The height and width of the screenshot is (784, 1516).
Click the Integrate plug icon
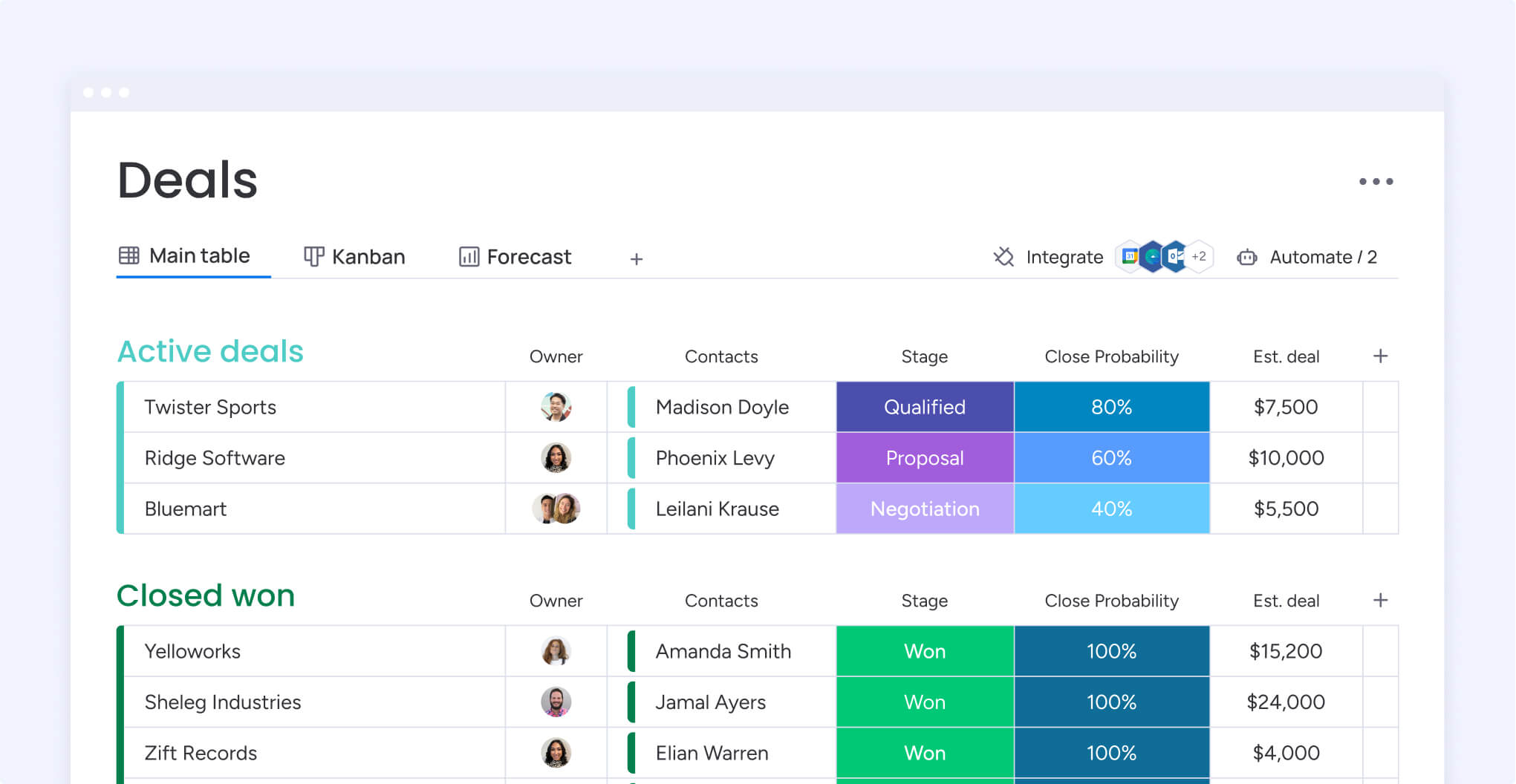coord(1003,257)
